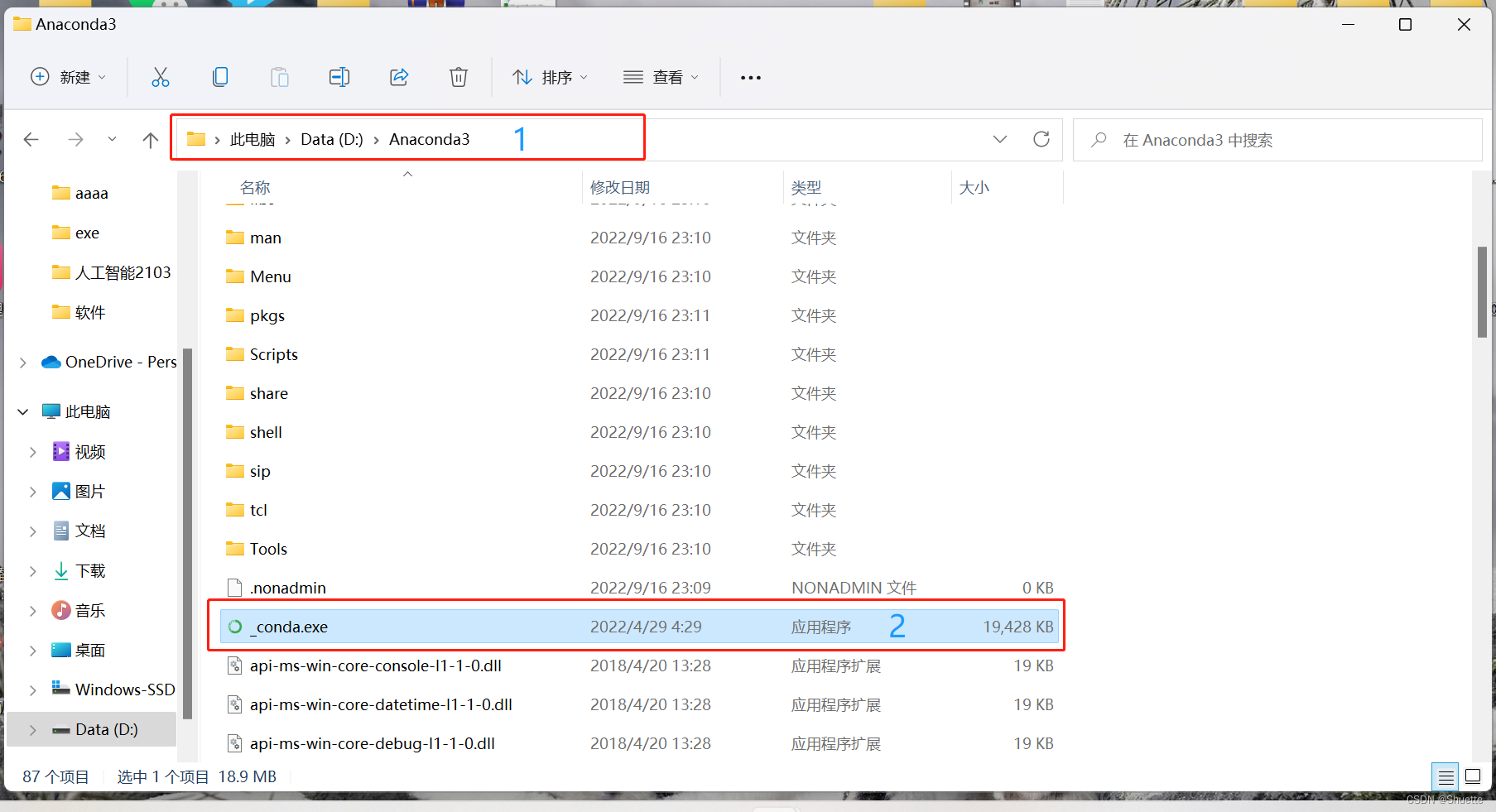Sort by the 名称 column header
Viewport: 1496px width, 812px height.
click(255, 188)
